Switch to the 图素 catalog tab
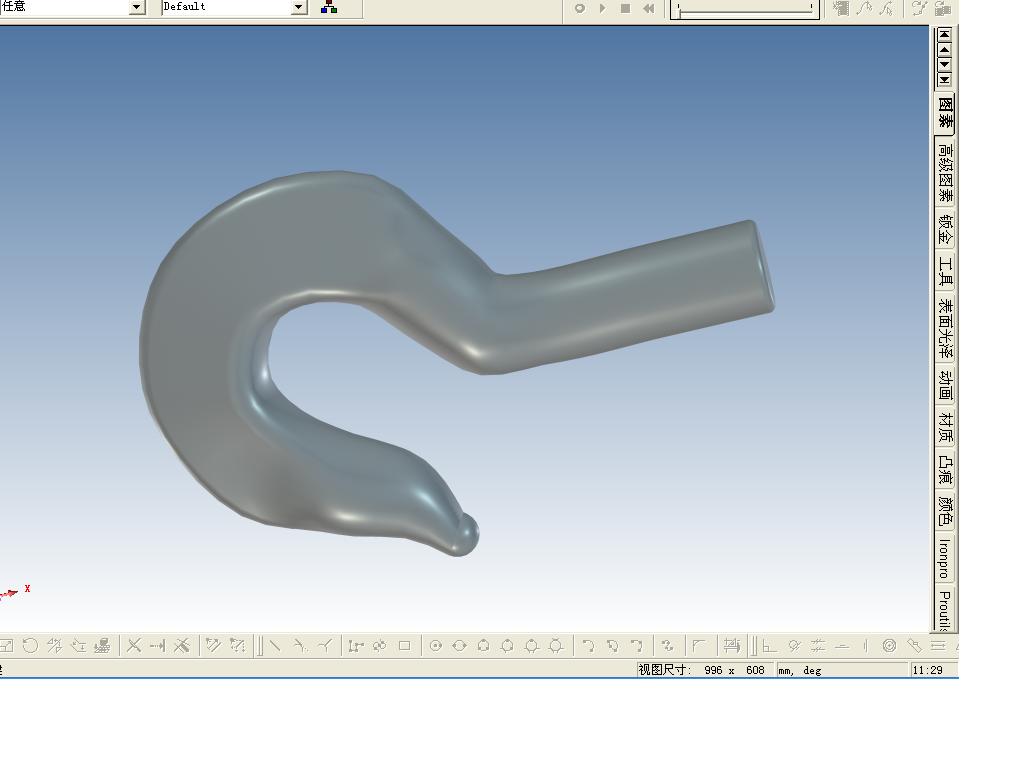 click(945, 112)
